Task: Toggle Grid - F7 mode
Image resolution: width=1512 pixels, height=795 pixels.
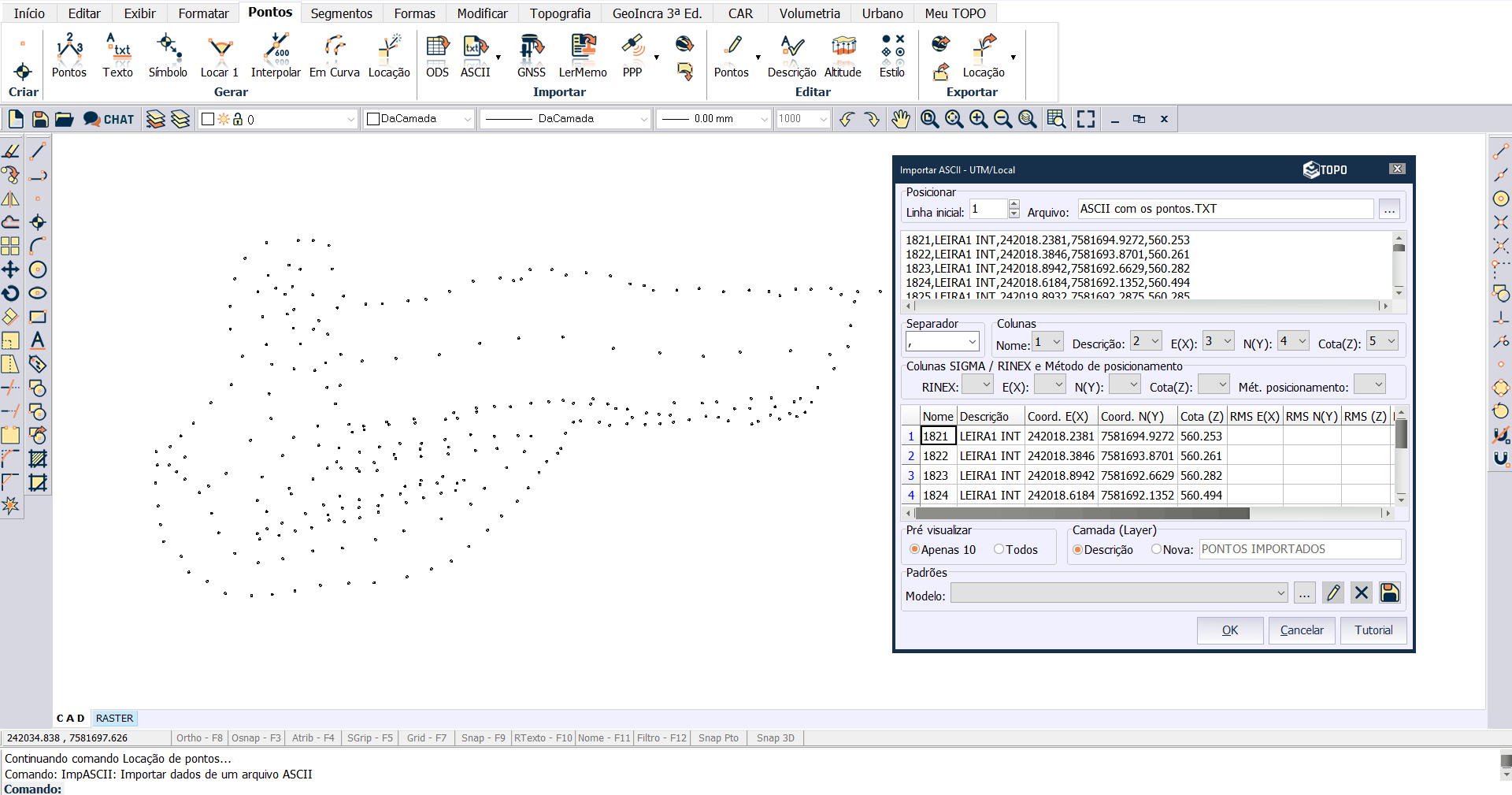Action: click(426, 738)
